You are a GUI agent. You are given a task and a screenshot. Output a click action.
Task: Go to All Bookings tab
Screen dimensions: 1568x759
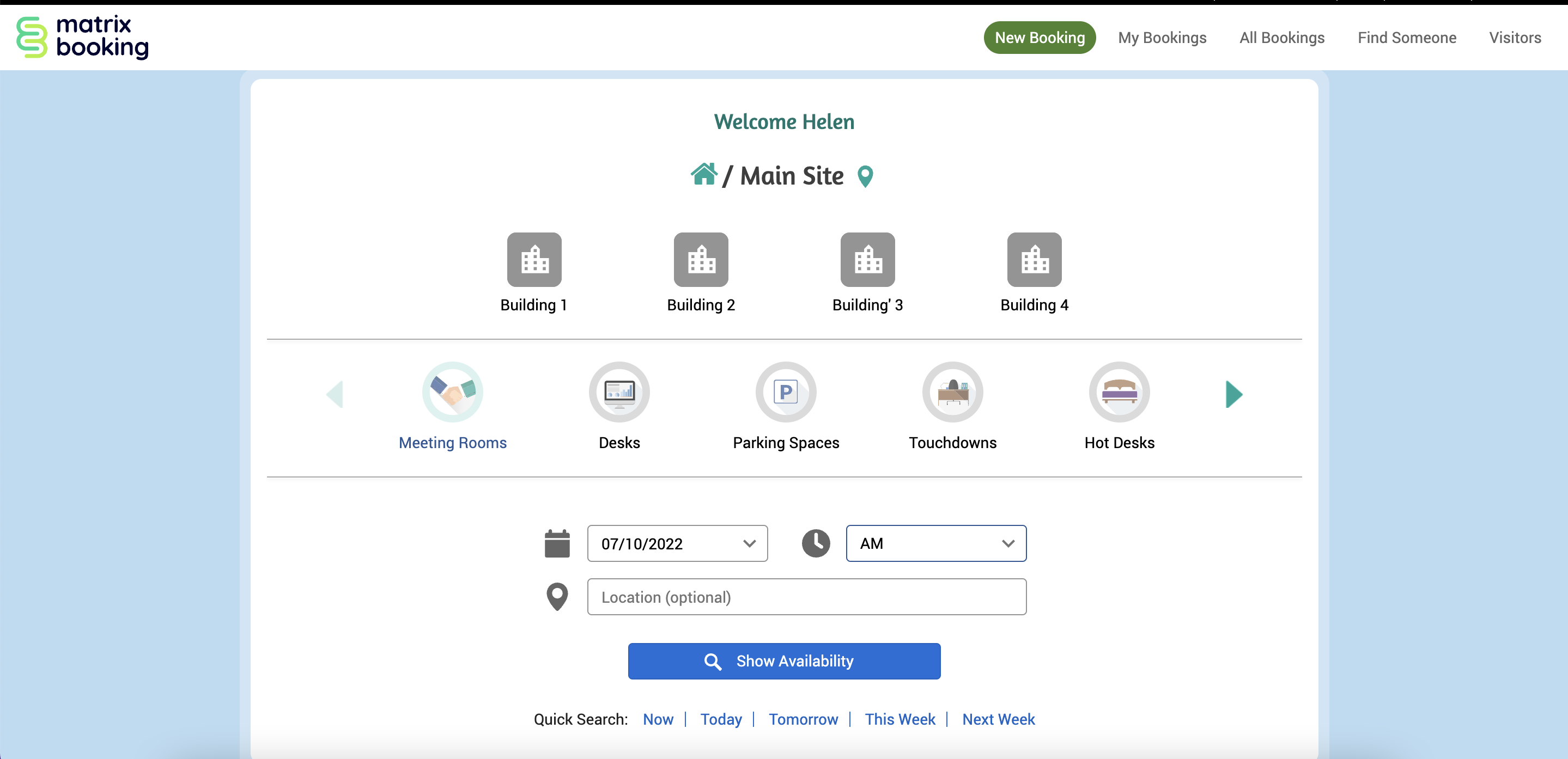coord(1281,38)
